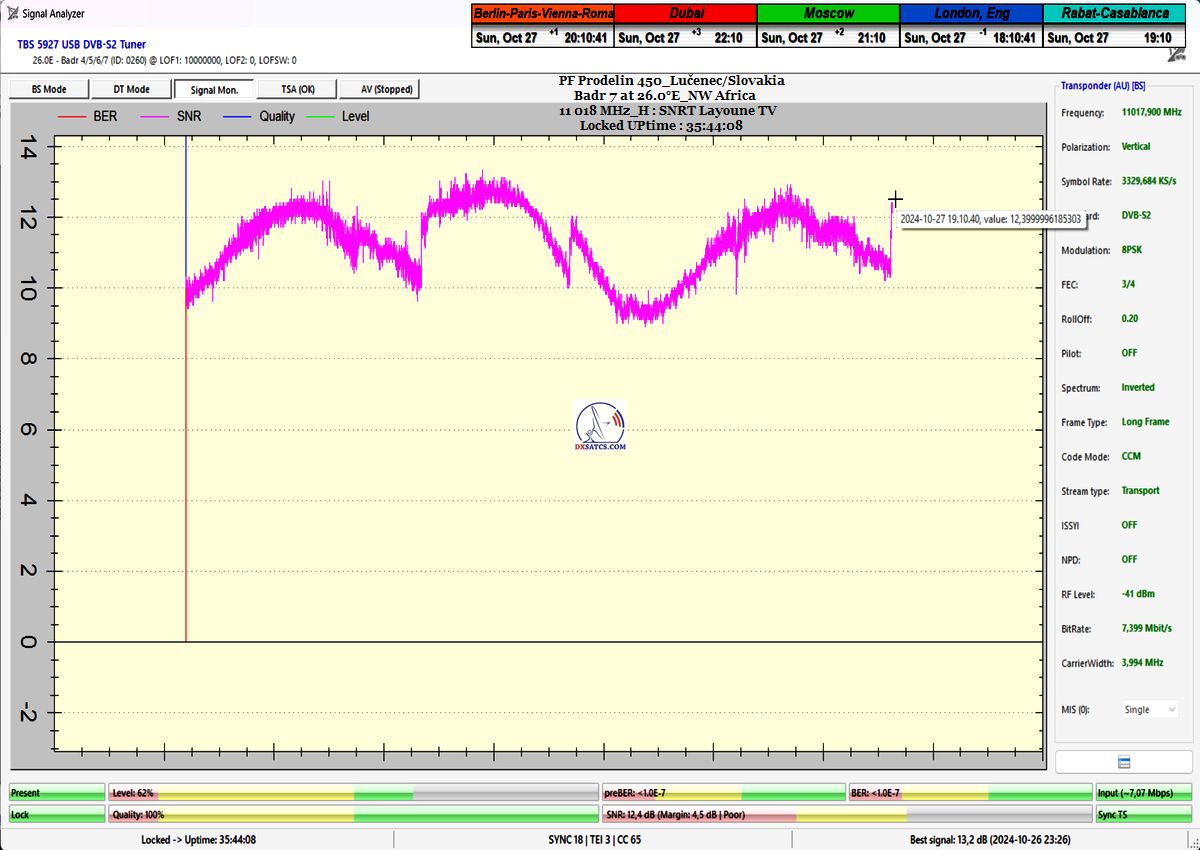
Task: Click the red BER legend line
Action: tap(70, 117)
